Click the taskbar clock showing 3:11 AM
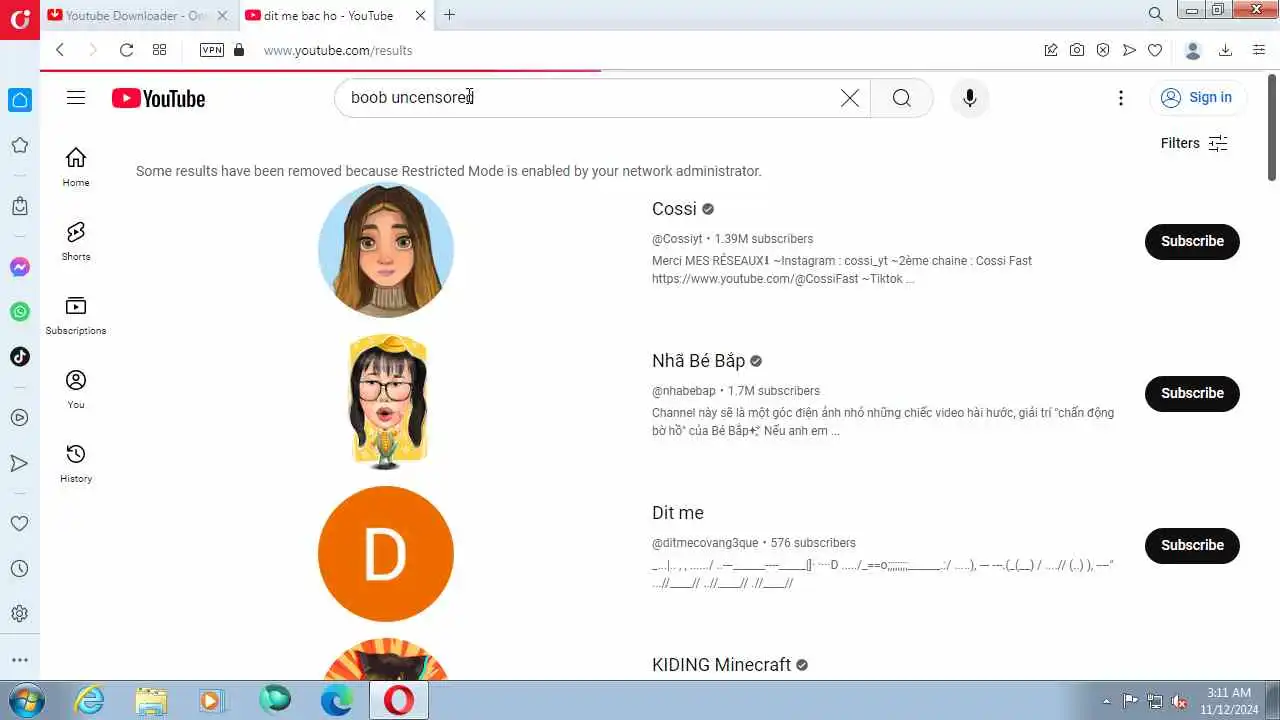 [x=1227, y=700]
